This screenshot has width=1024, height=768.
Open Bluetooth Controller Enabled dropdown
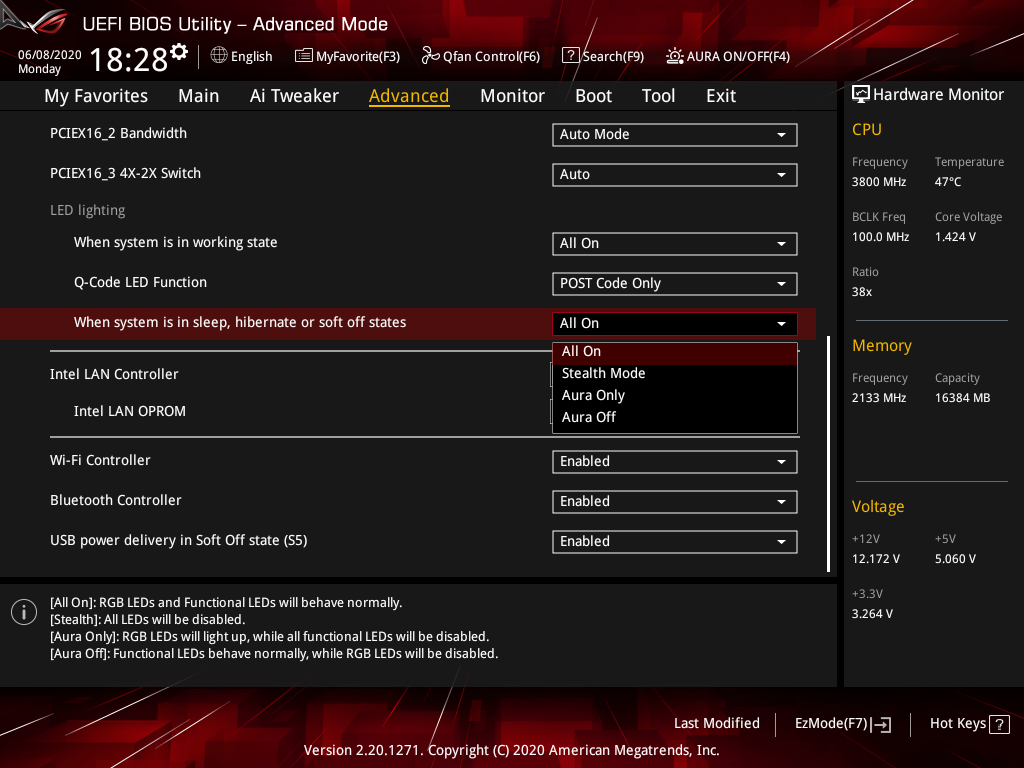point(675,502)
